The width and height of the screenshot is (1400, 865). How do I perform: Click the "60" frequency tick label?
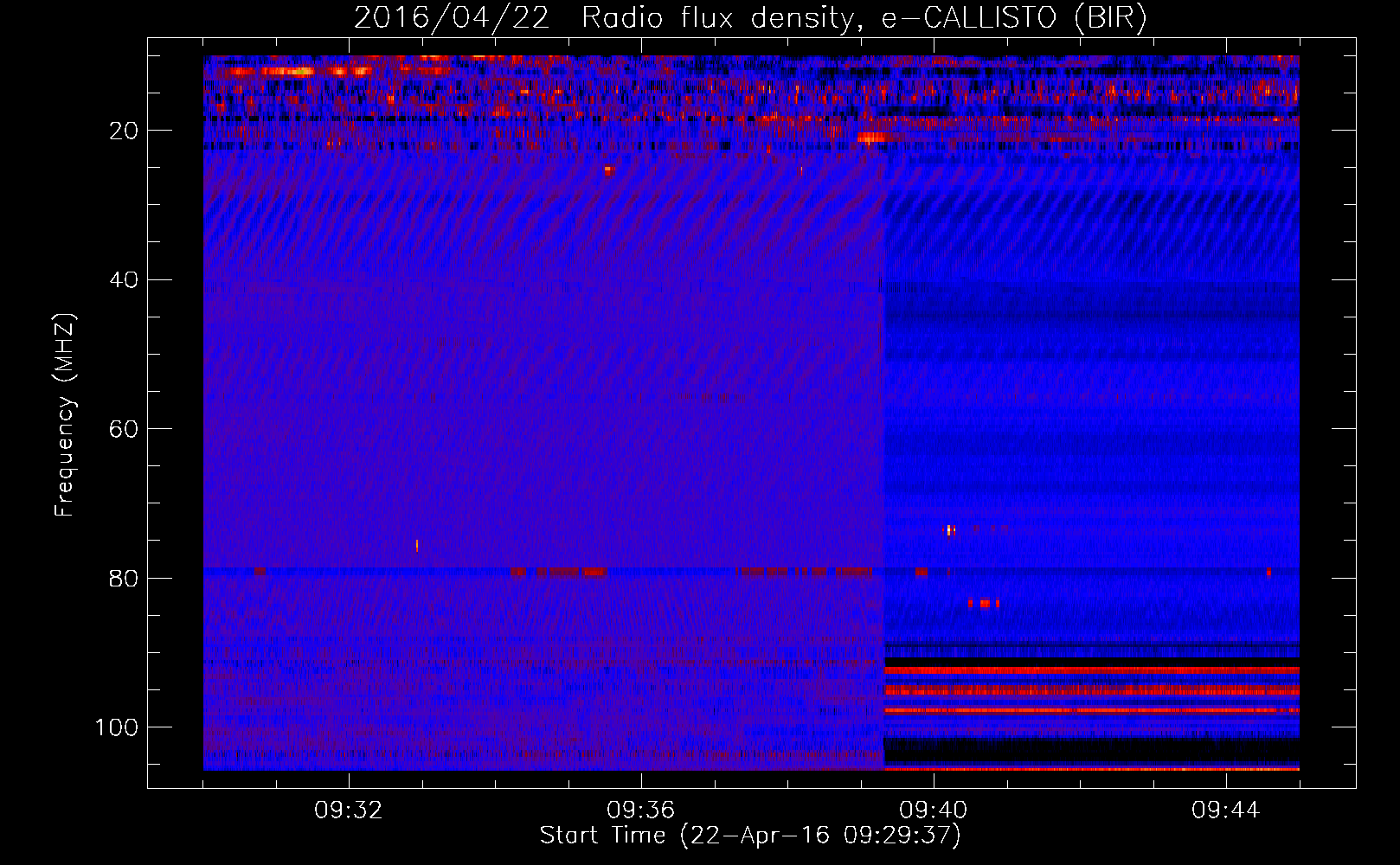(125, 429)
